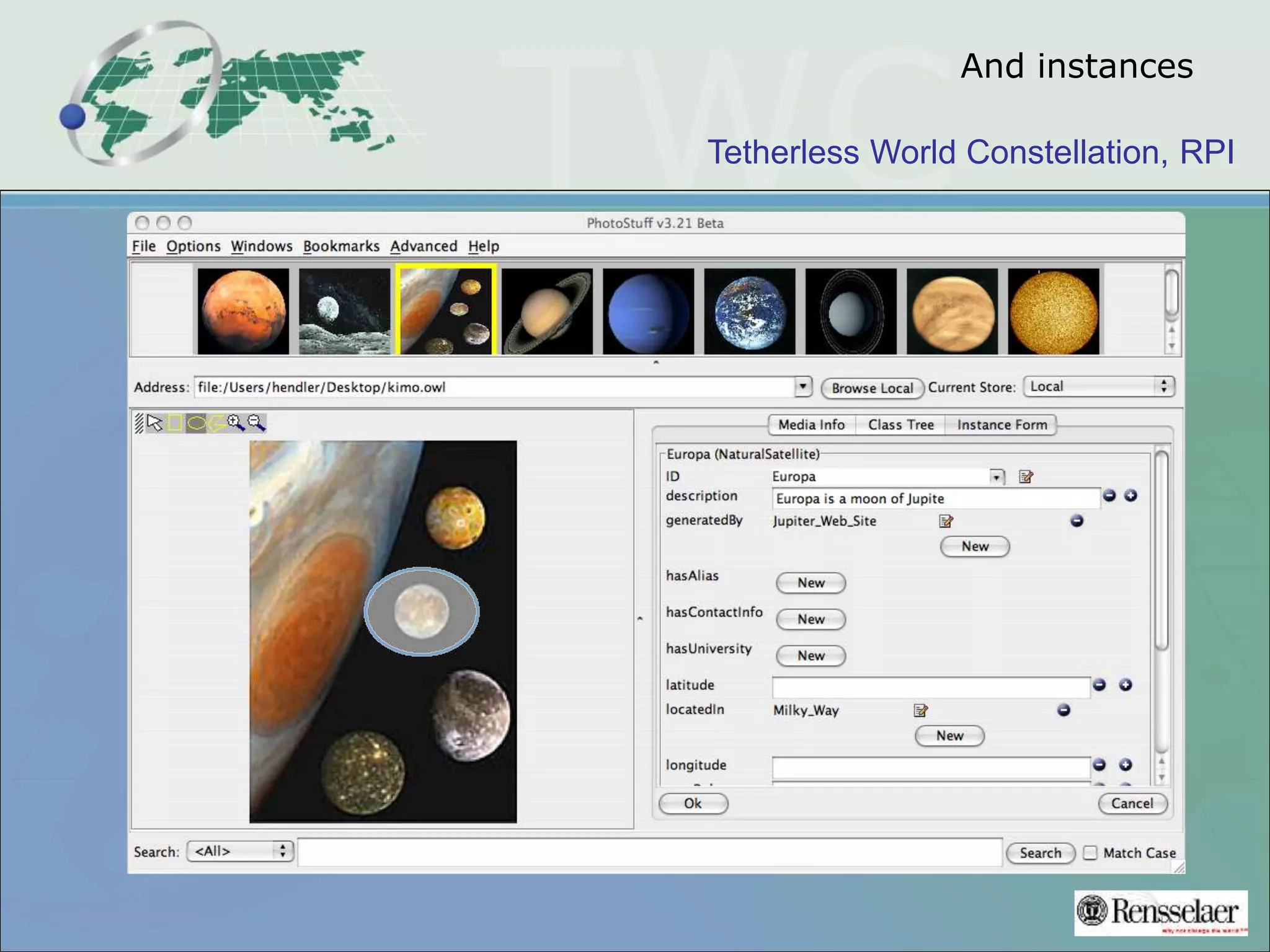Remove latitude value with minus icon
Viewport: 1270px width, 952px height.
(x=1099, y=685)
